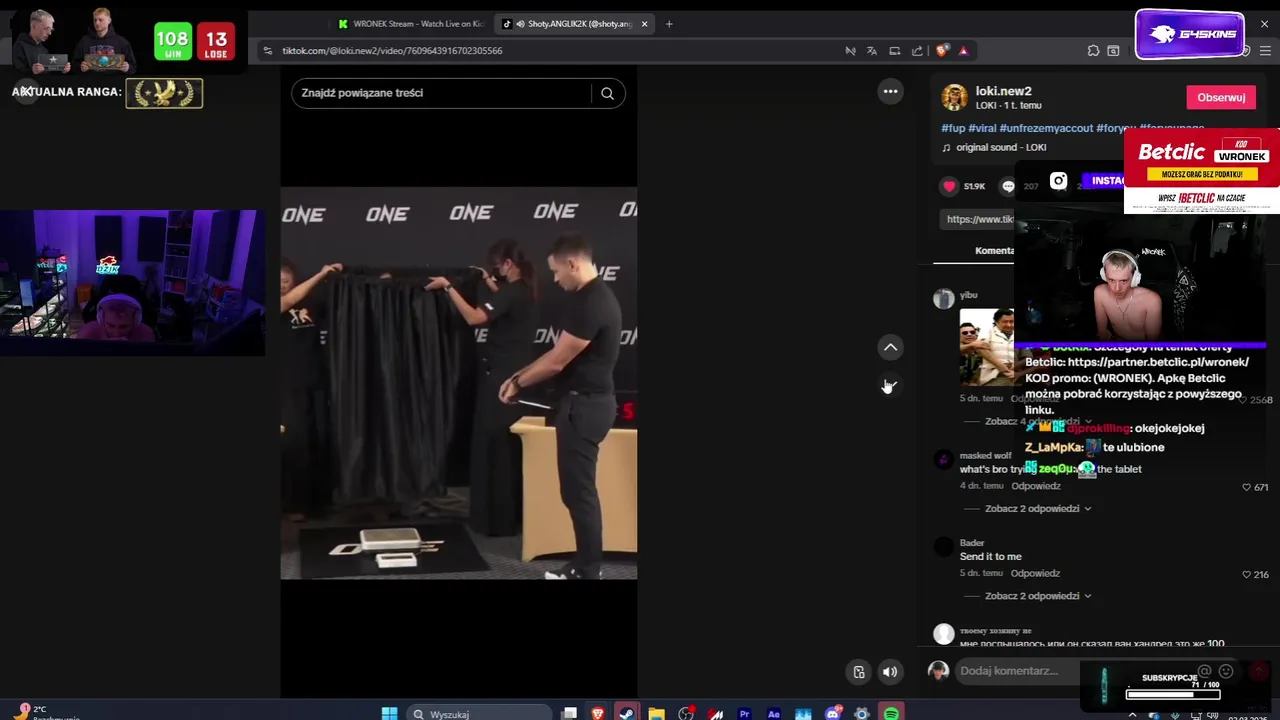Expand replies under masked wolf comment
Image resolution: width=1280 pixels, height=720 pixels.
[x=1038, y=508]
